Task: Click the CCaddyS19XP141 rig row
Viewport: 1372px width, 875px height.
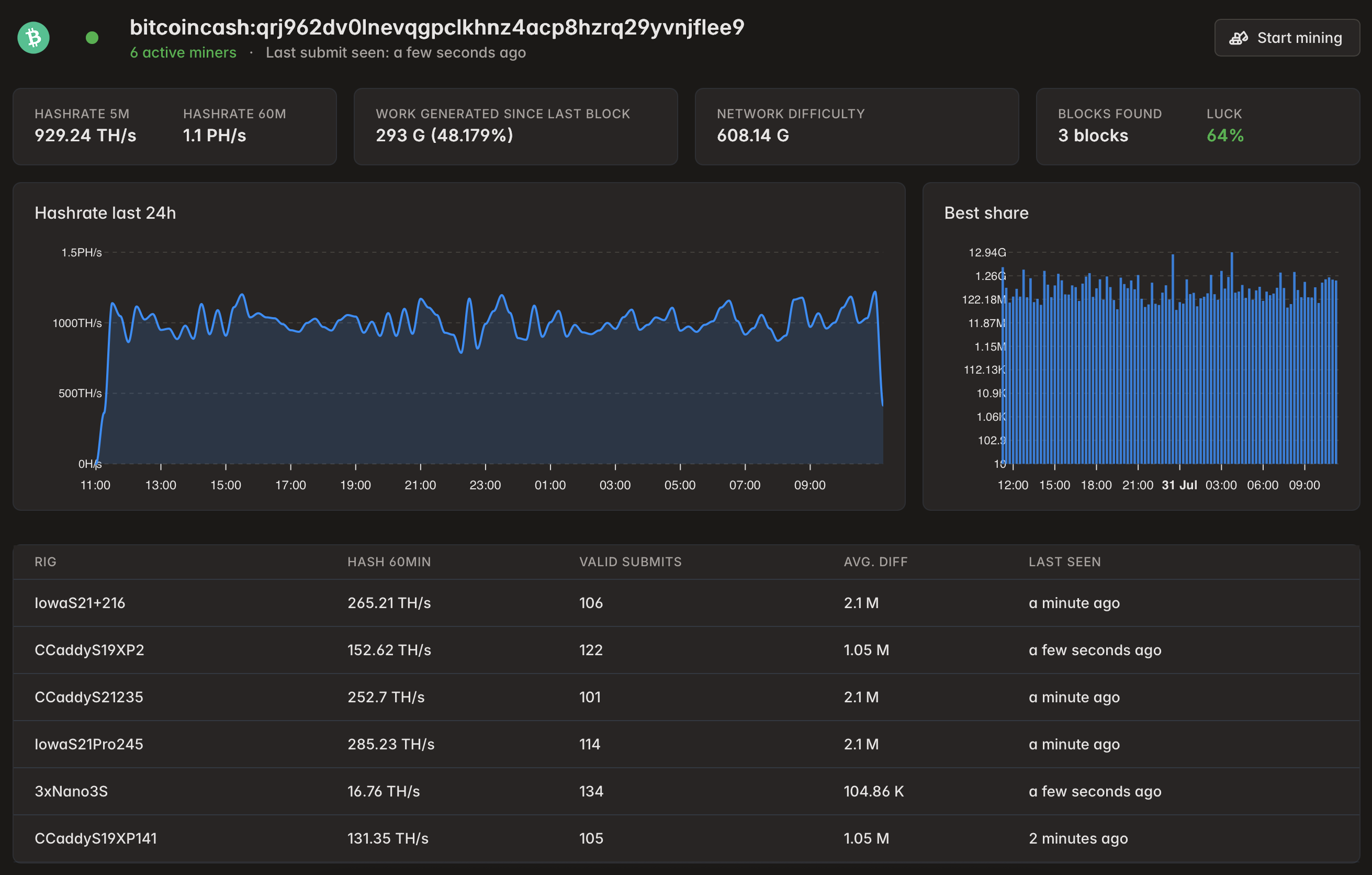Action: pos(96,838)
